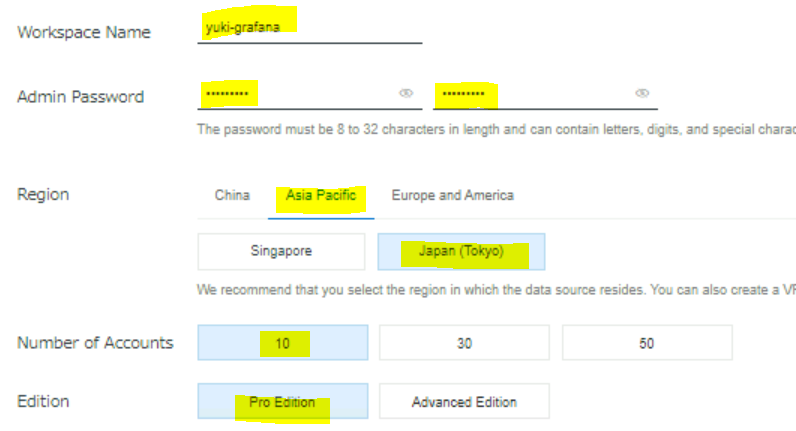Choose the Singapore region option
Viewport: 796px width, 431px height.
pyautogui.click(x=280, y=252)
